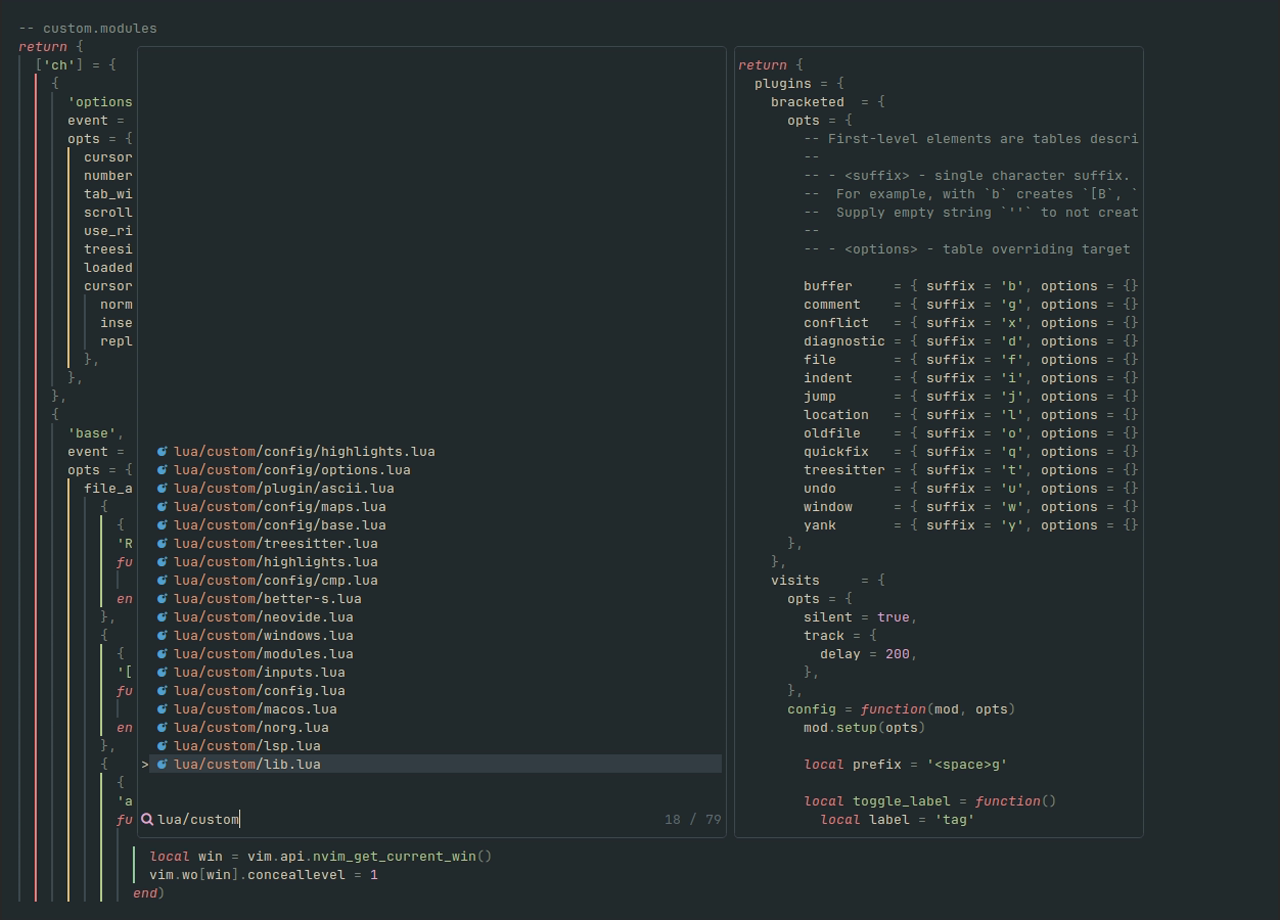Click Lua icon beside config/highlights.lua
This screenshot has height=920, width=1280.
(162, 452)
